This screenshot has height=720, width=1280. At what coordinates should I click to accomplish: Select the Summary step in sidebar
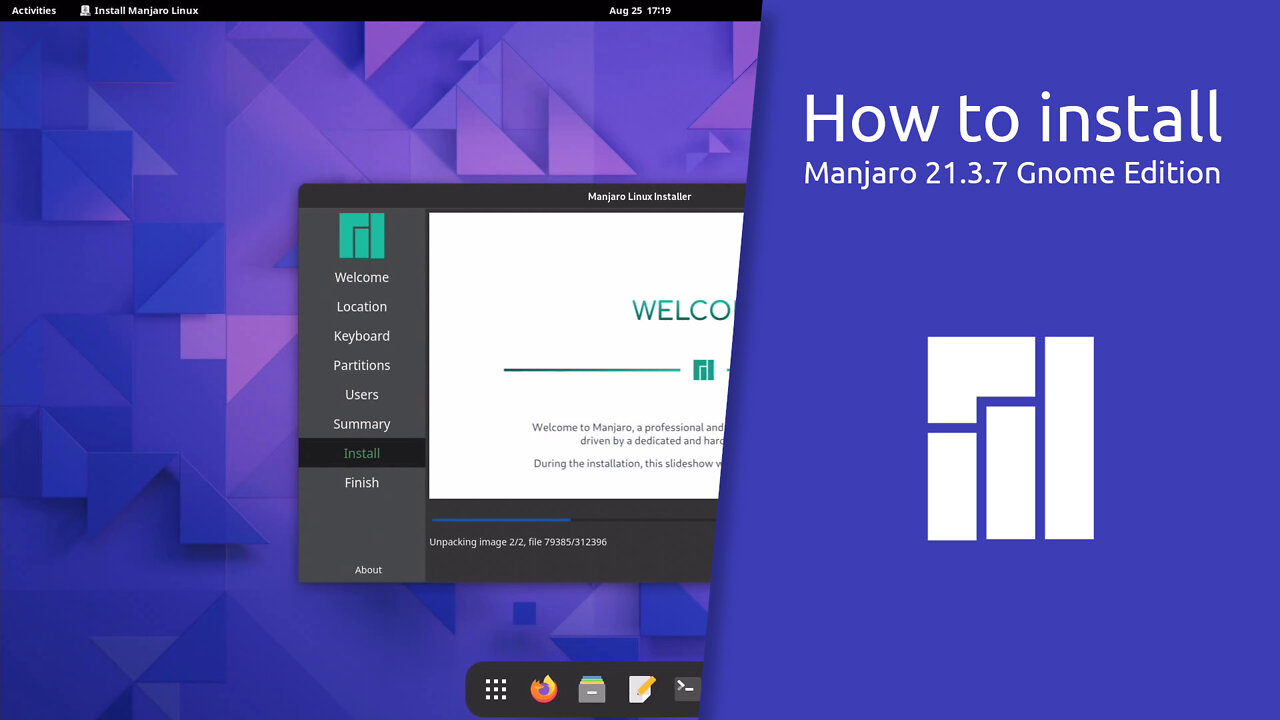[x=362, y=424]
